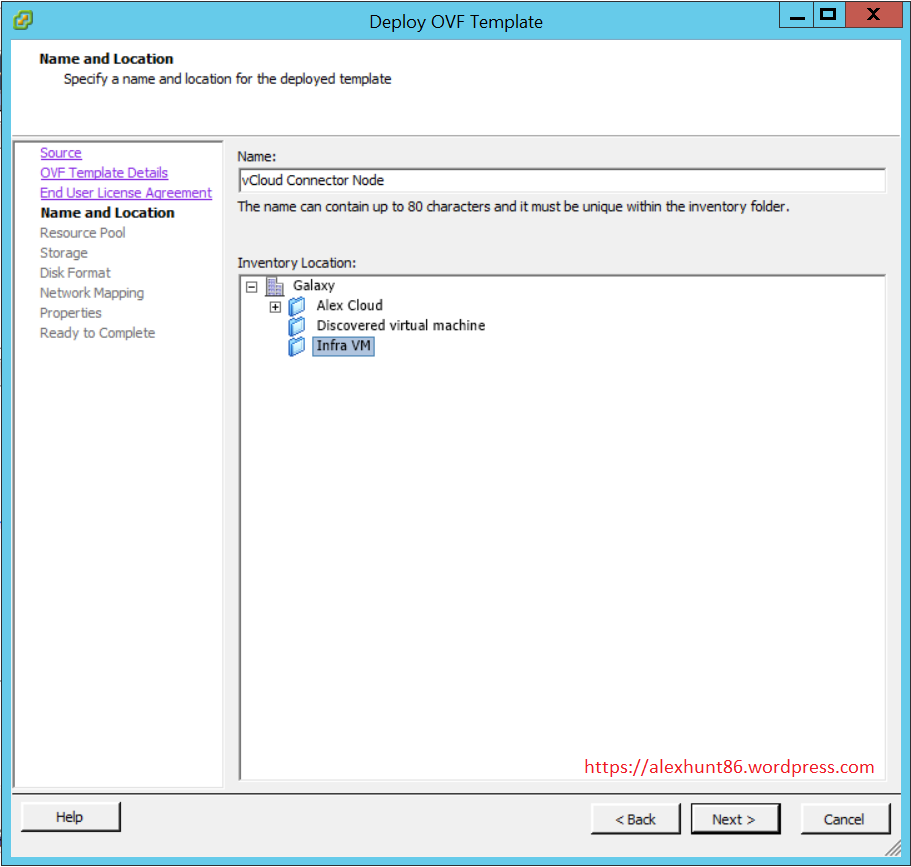Expand the Alex Cloud folder
The width and height of the screenshot is (911, 867).
[275, 307]
